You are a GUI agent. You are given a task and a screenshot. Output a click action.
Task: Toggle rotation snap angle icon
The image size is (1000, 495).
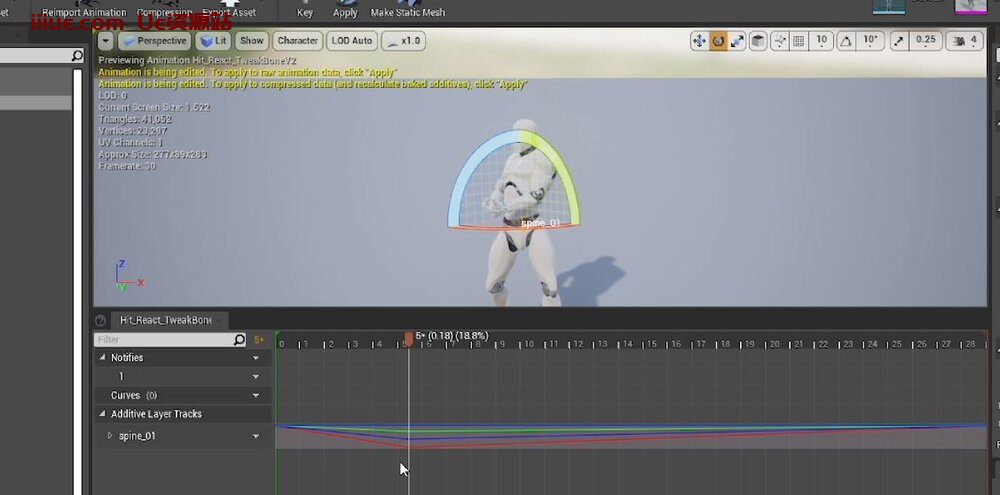[846, 41]
